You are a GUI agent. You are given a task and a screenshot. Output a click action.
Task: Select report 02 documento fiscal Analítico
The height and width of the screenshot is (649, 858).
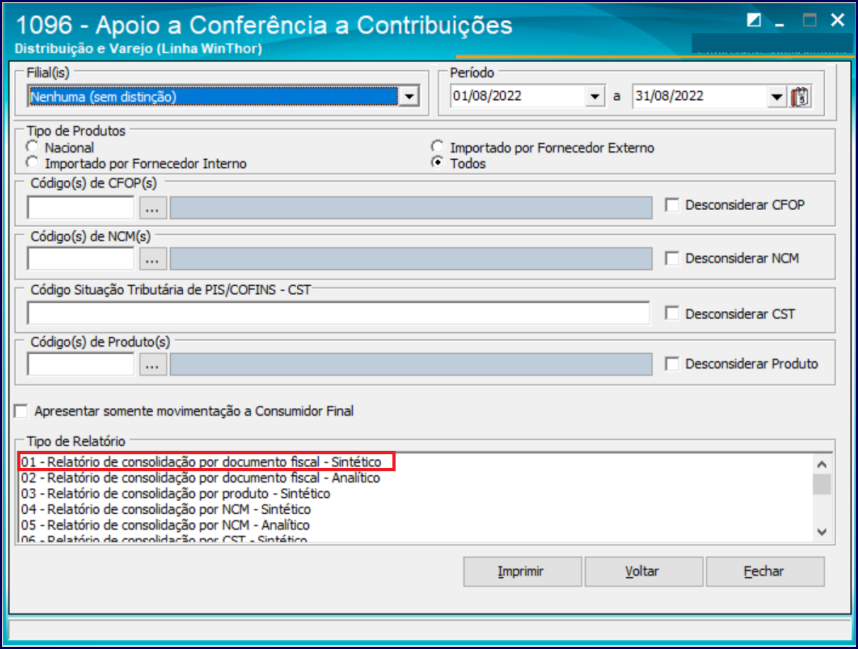pos(200,478)
